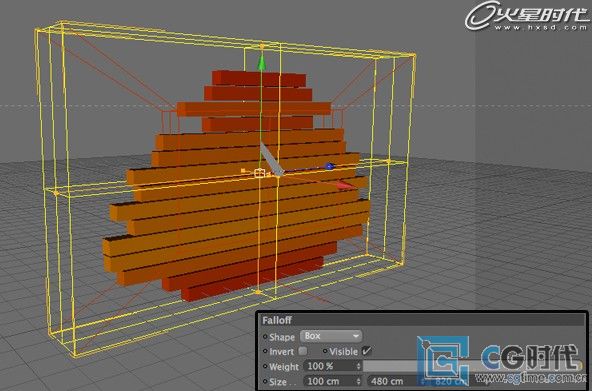592x391 pixels.
Task: Click the left orange falloff box handle
Action: coord(56,194)
